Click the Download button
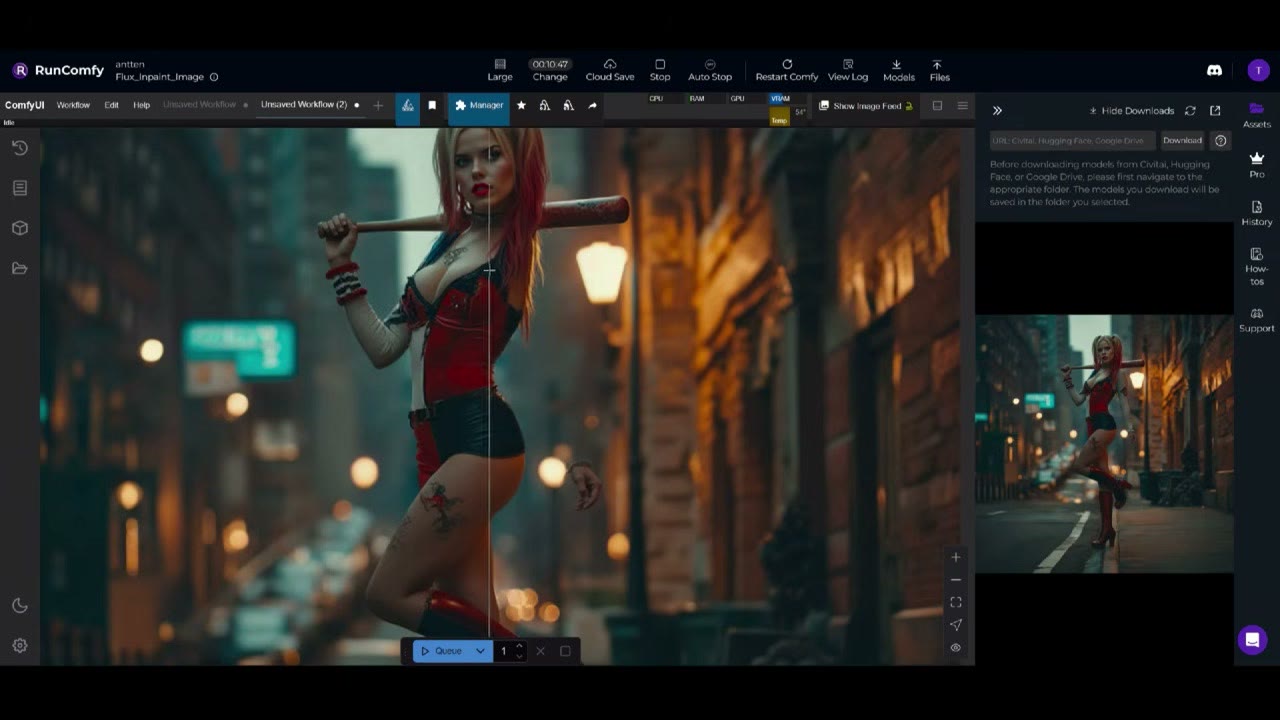The height and width of the screenshot is (720, 1280). coord(1182,141)
